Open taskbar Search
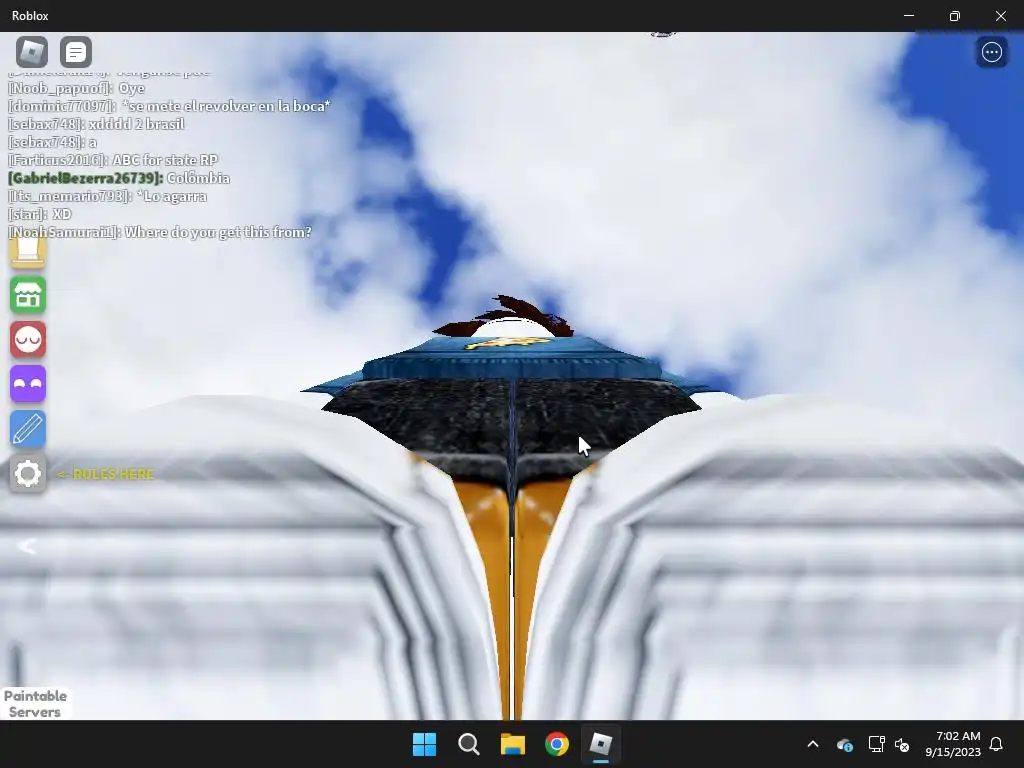 [468, 744]
